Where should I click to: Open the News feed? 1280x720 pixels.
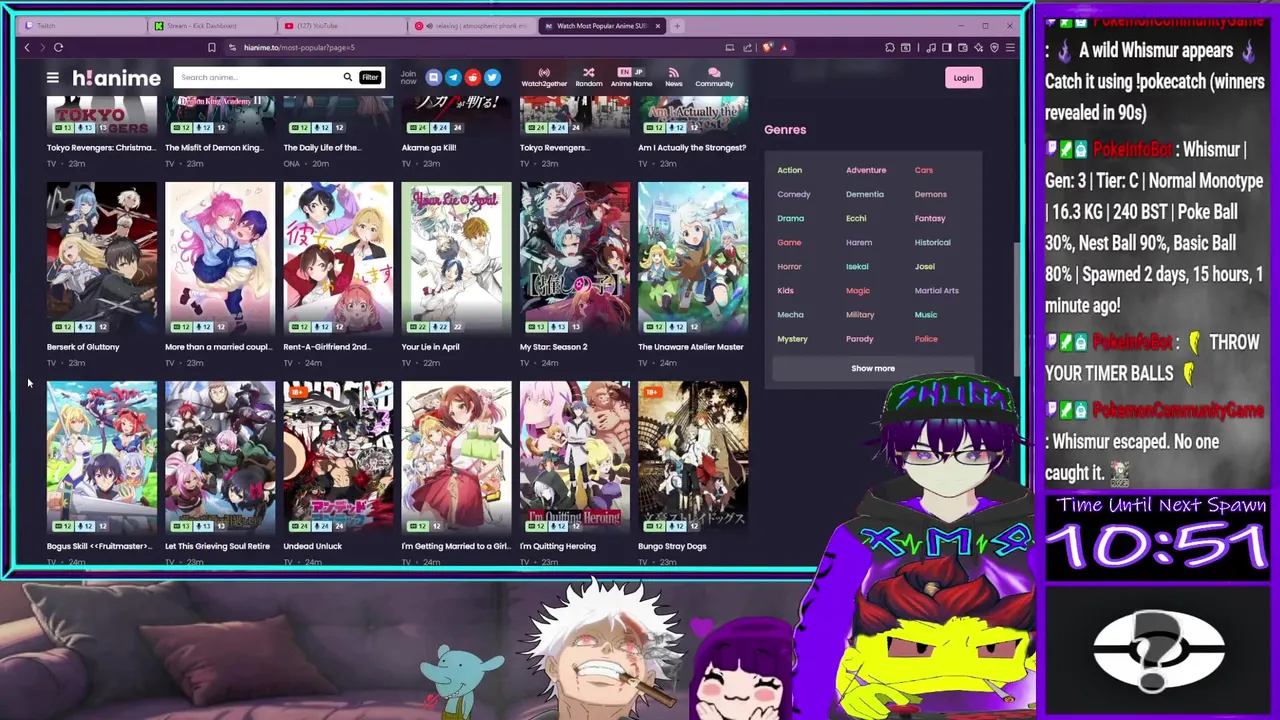pyautogui.click(x=673, y=77)
